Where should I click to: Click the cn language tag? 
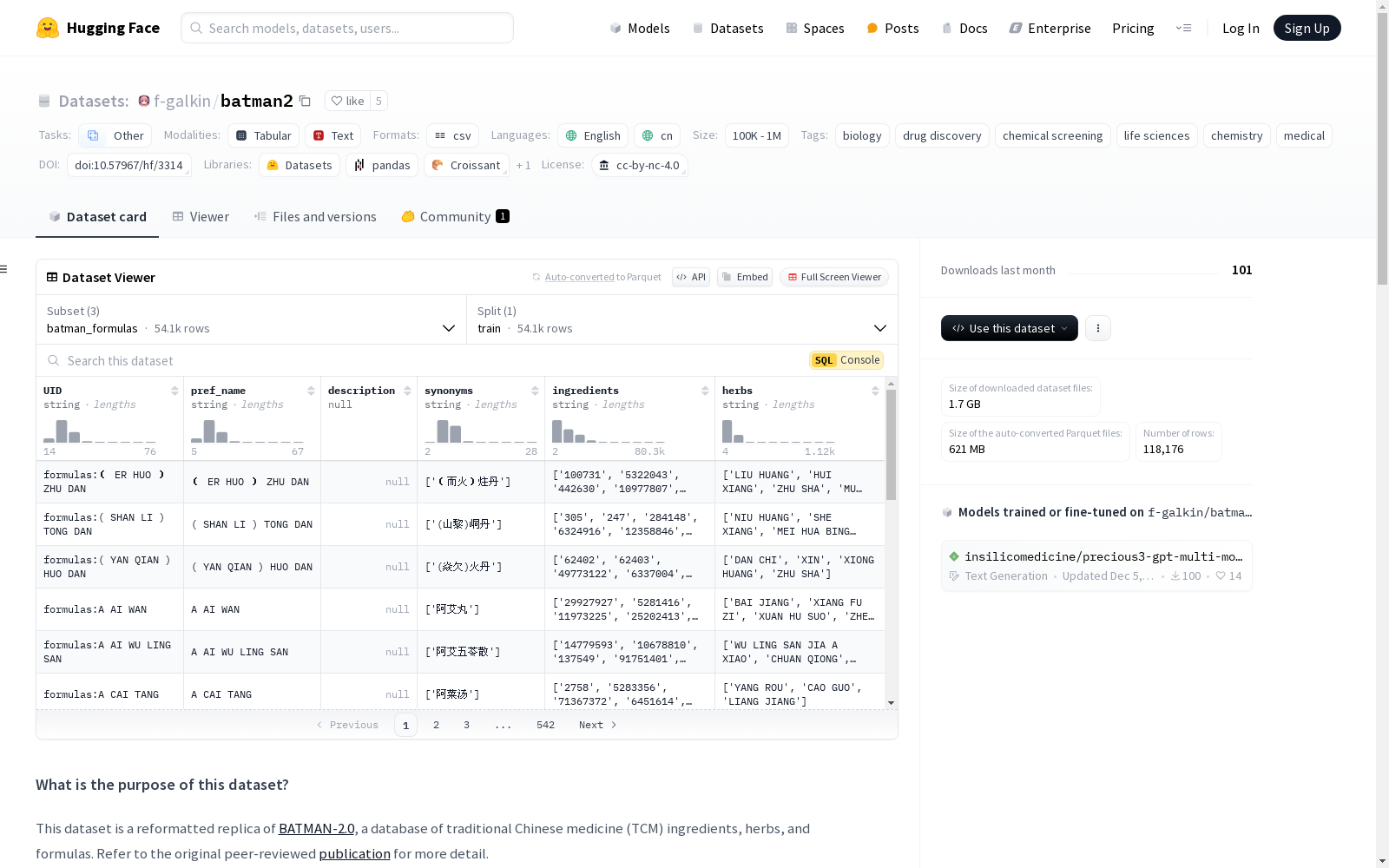(657, 135)
